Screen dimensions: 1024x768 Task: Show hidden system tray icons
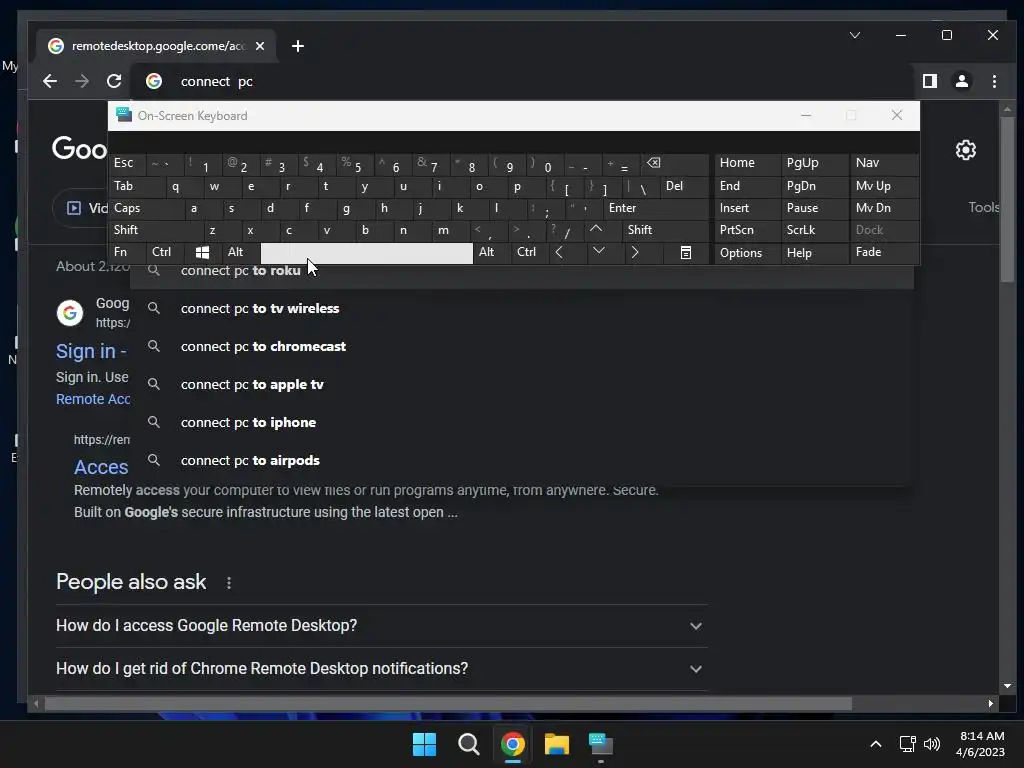tap(876, 744)
